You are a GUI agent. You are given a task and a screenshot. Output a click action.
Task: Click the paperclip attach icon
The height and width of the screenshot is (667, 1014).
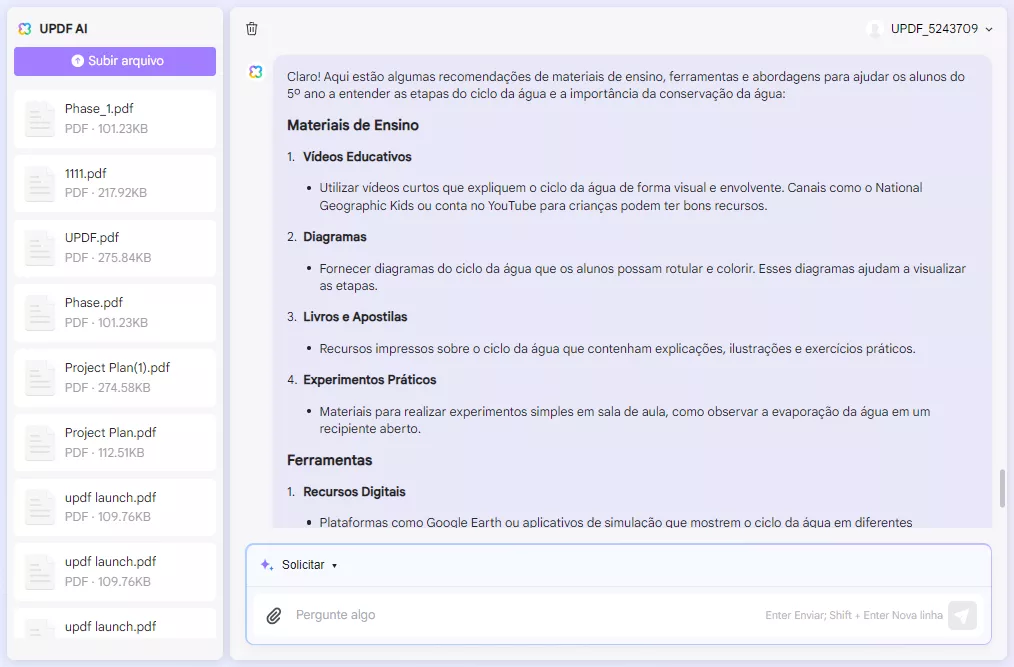[x=274, y=615]
